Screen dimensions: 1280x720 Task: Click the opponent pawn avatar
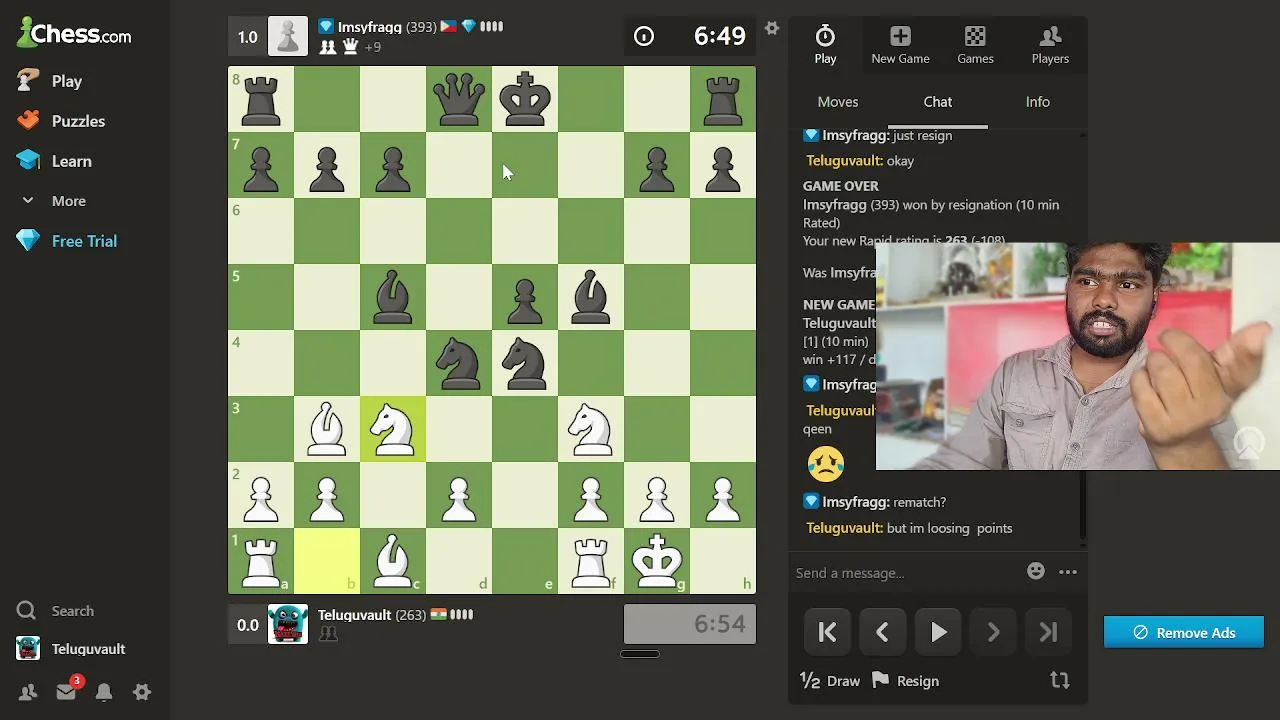tap(288, 37)
